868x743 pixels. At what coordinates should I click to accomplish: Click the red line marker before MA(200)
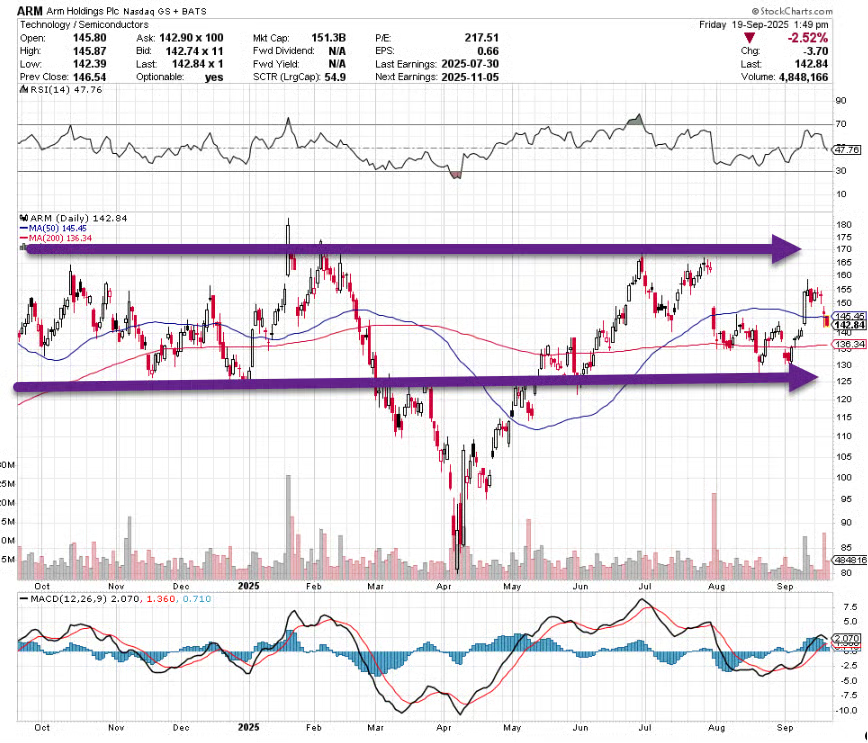23,238
